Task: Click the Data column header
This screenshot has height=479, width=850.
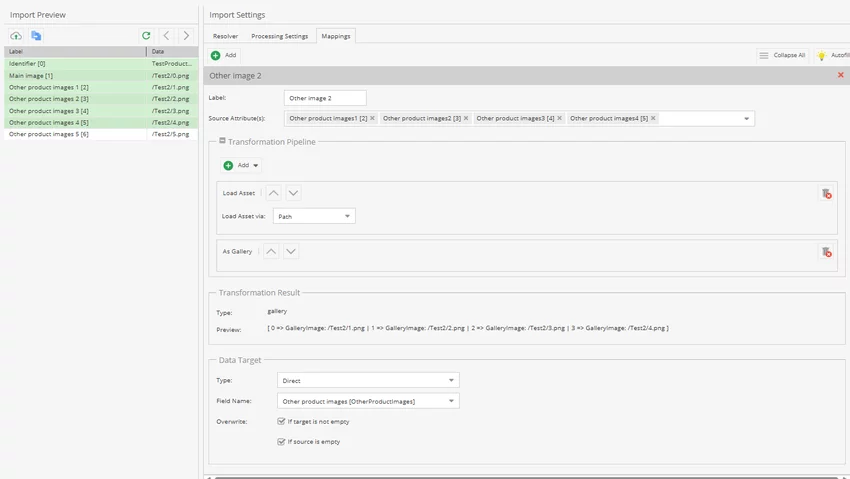Action: click(172, 51)
